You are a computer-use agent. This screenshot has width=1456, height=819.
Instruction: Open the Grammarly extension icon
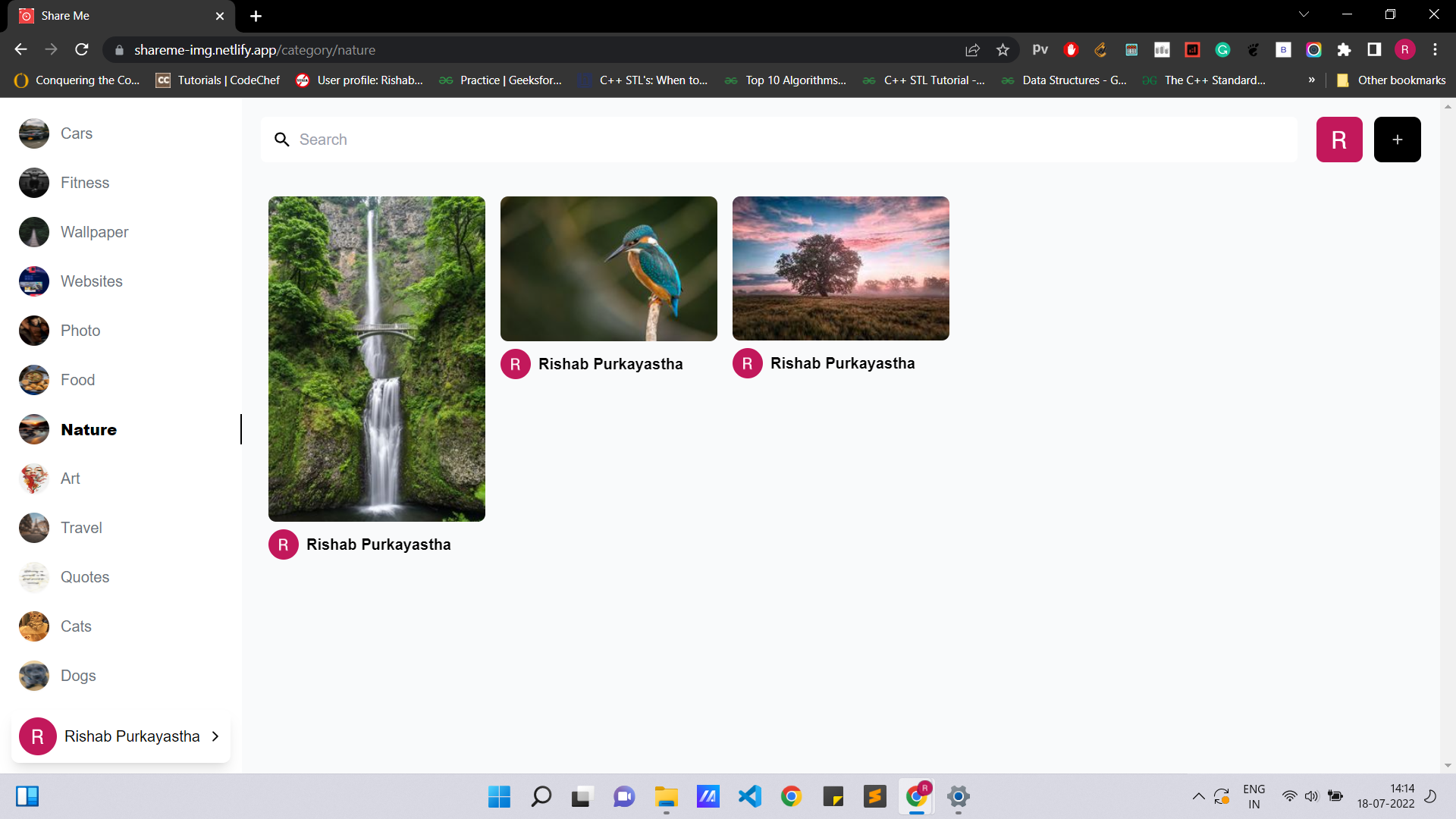(1222, 49)
